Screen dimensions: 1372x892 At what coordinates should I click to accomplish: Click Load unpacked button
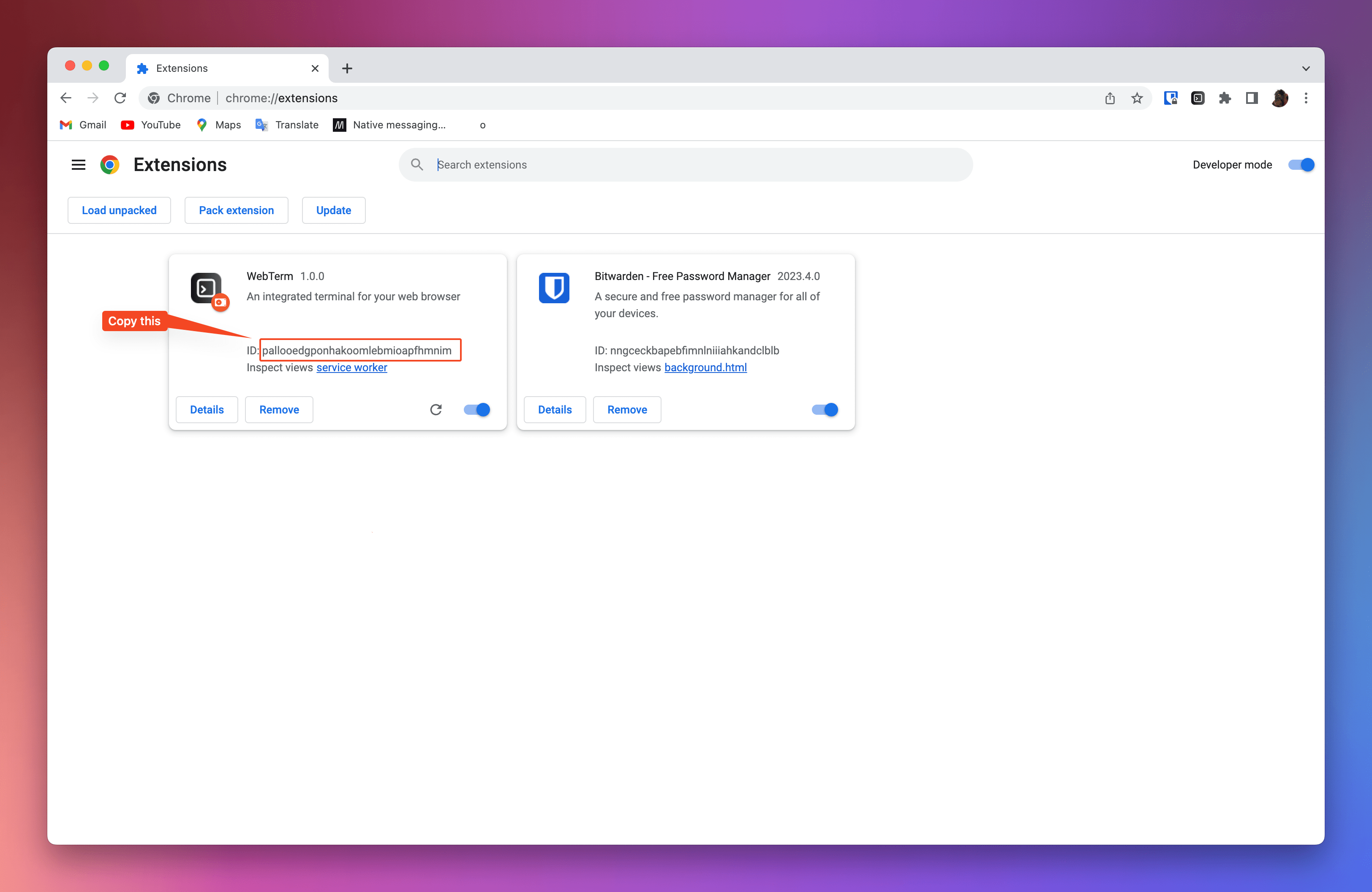119,210
